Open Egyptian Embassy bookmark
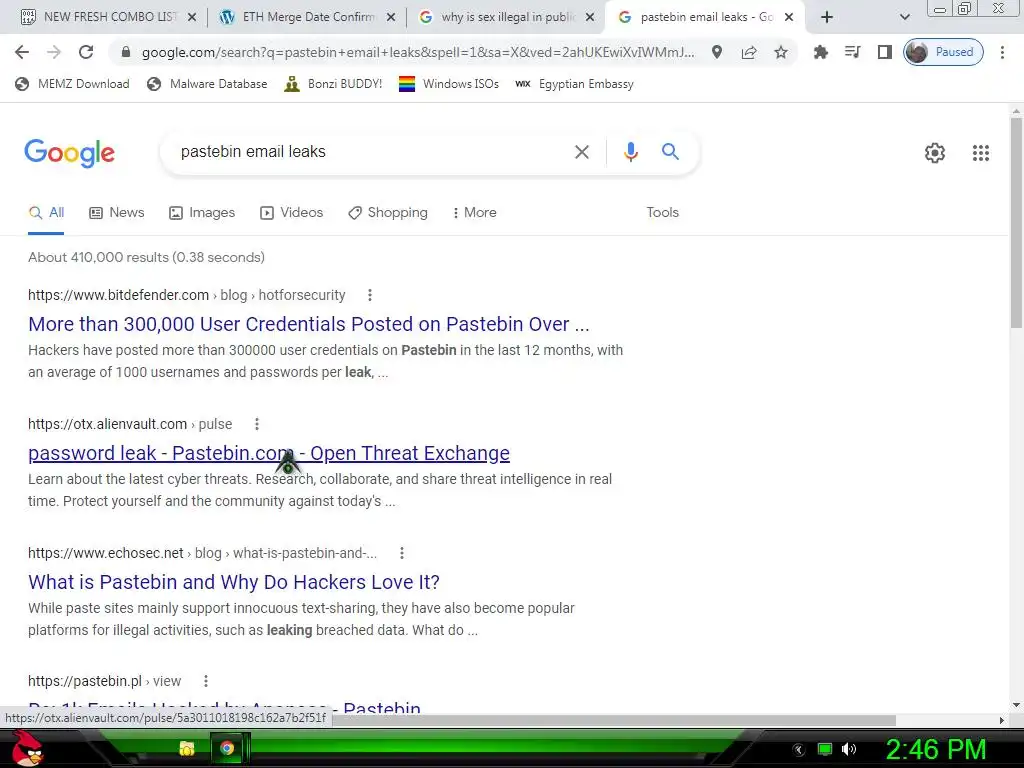1024x768 pixels. [x=574, y=84]
